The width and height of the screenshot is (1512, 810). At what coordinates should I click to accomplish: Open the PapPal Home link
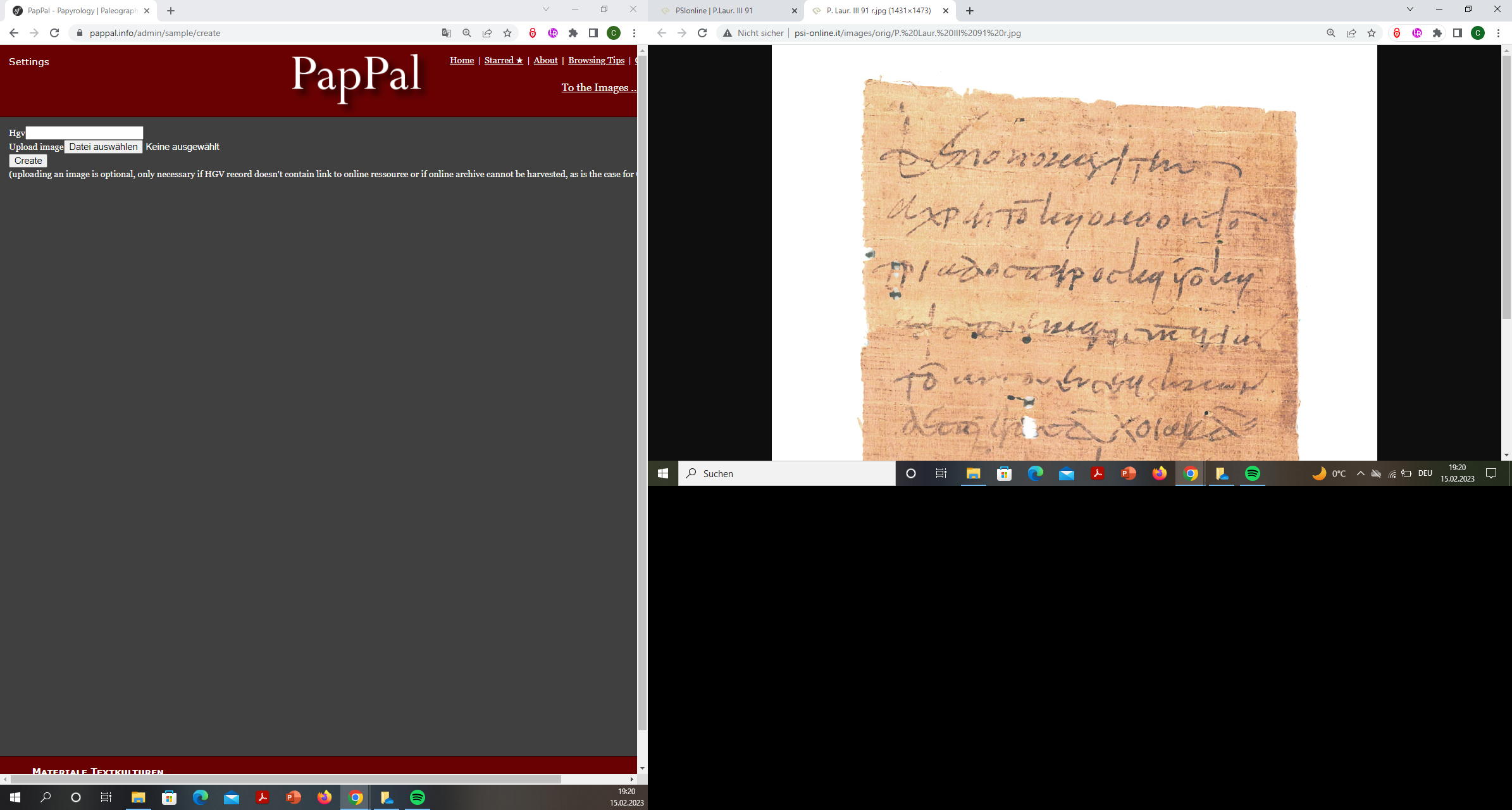(462, 60)
